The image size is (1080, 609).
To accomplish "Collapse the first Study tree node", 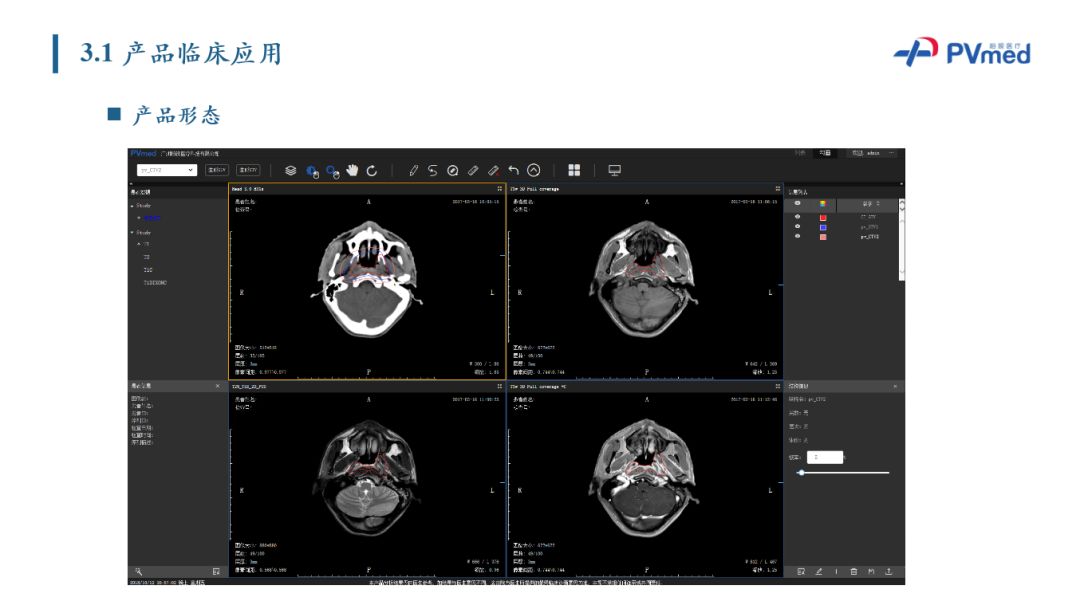I will coord(132,206).
